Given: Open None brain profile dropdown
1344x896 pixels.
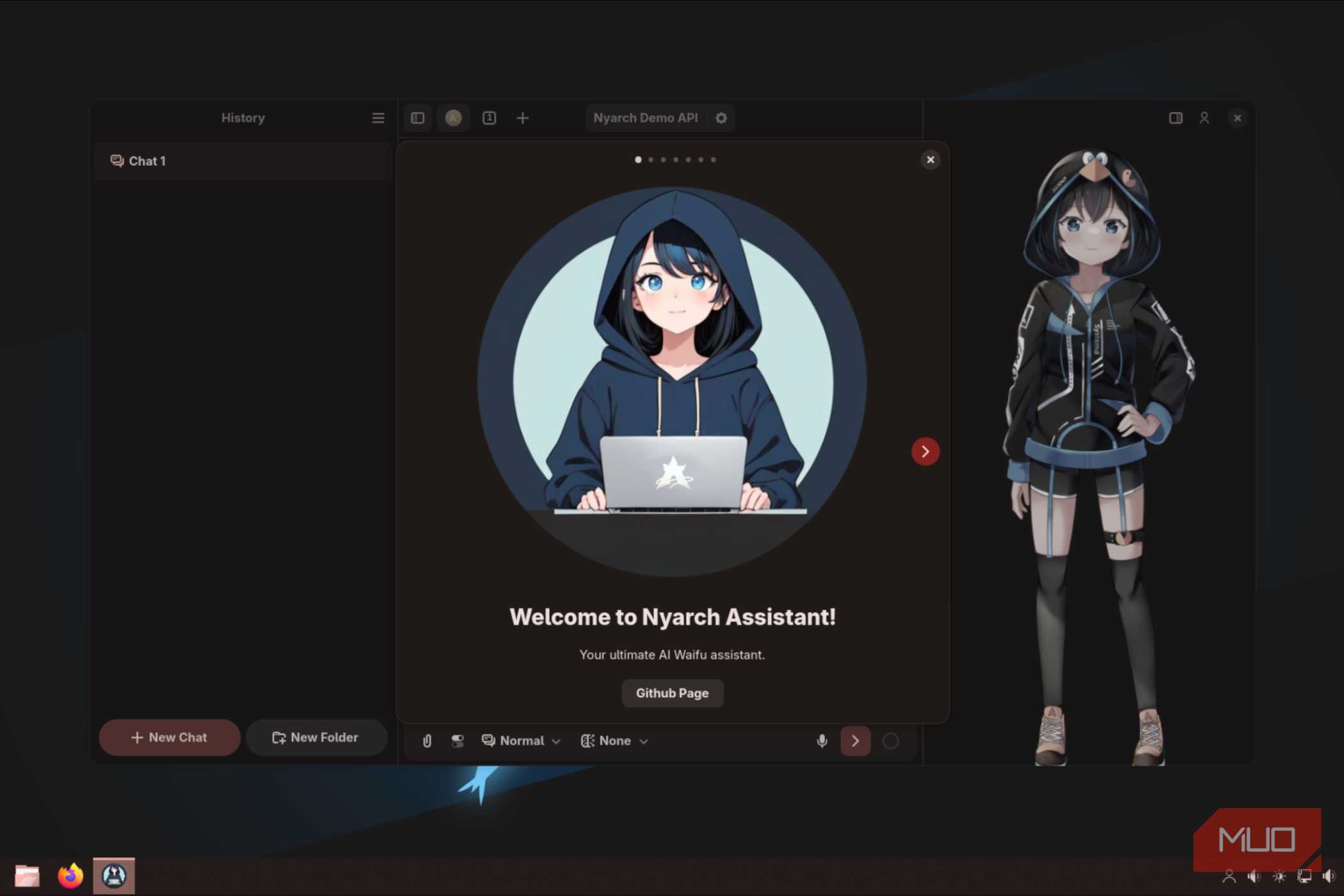Looking at the screenshot, I should [x=614, y=740].
